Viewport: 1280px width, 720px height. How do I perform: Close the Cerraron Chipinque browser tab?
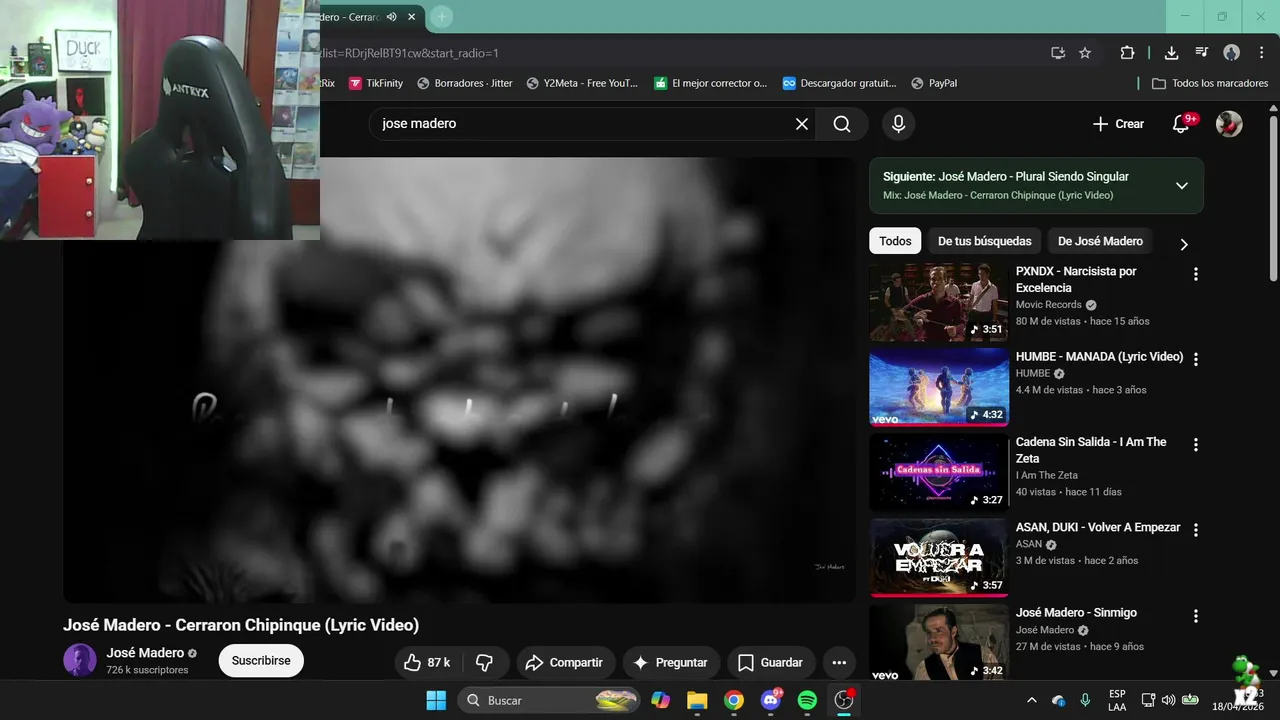point(411,17)
